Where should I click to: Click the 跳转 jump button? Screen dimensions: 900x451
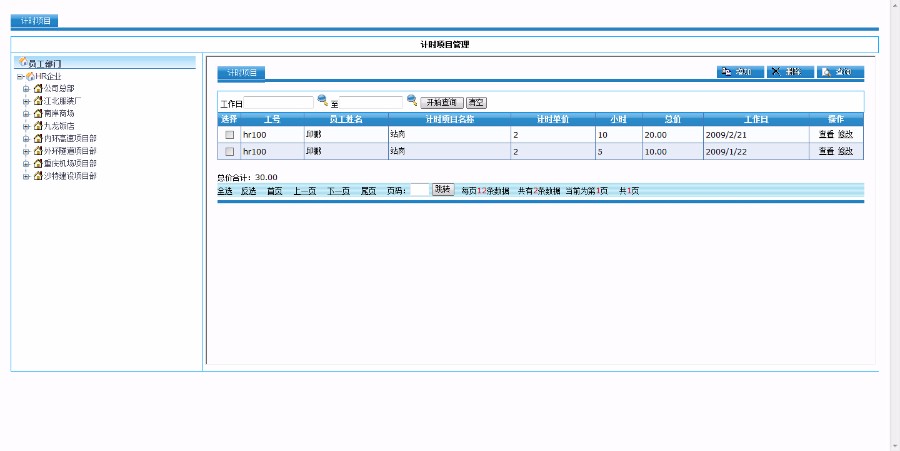click(443, 189)
